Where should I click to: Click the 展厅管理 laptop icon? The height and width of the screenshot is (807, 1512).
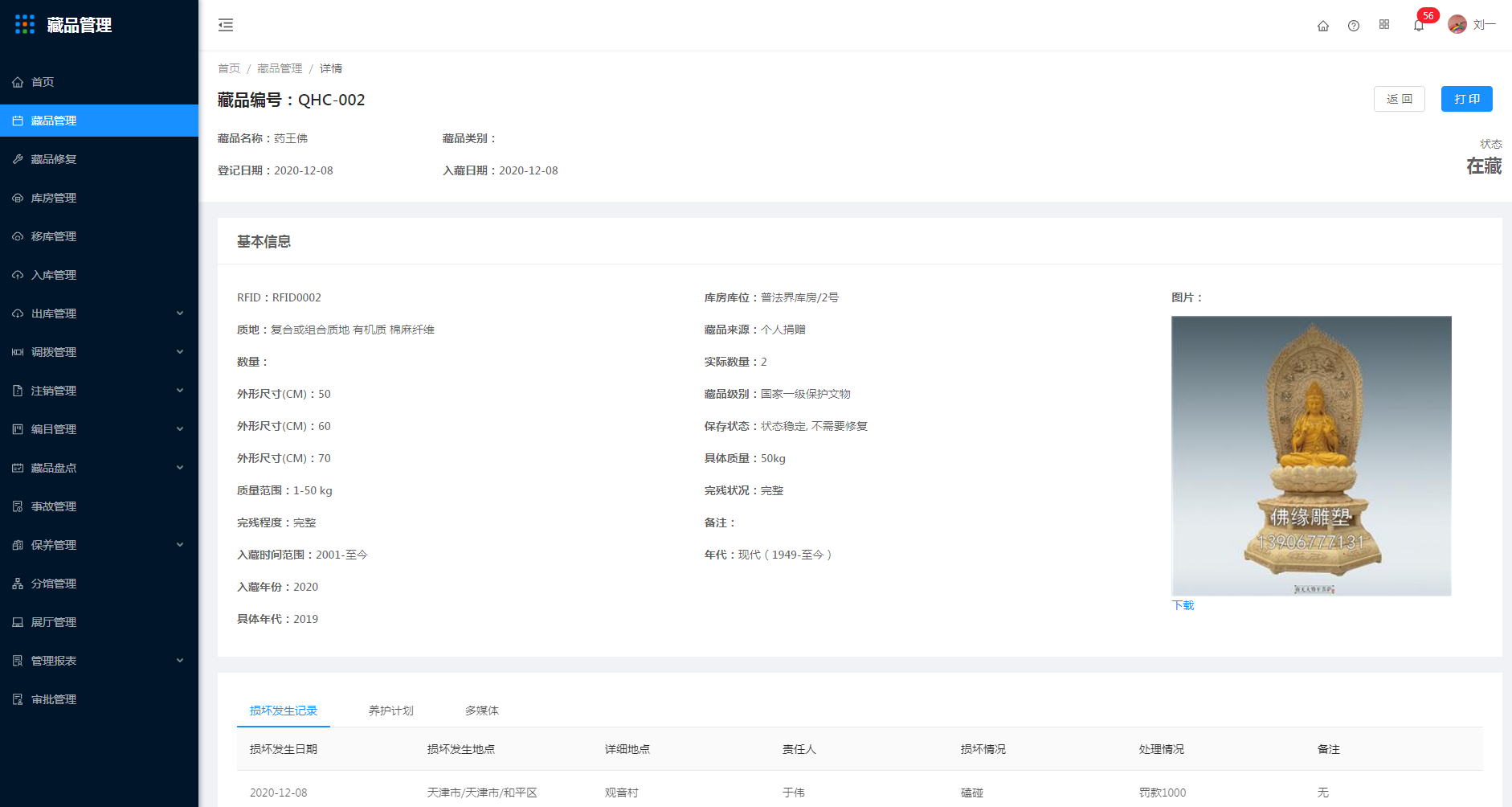tap(18, 622)
